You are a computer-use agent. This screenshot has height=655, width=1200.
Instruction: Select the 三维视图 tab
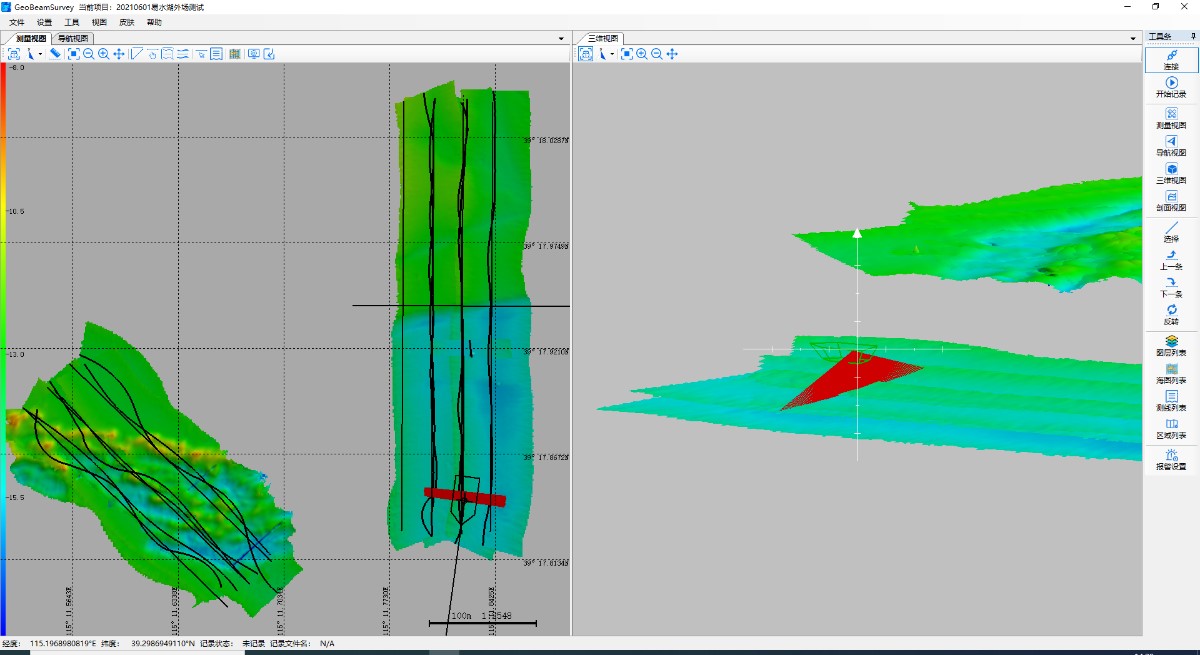[603, 39]
